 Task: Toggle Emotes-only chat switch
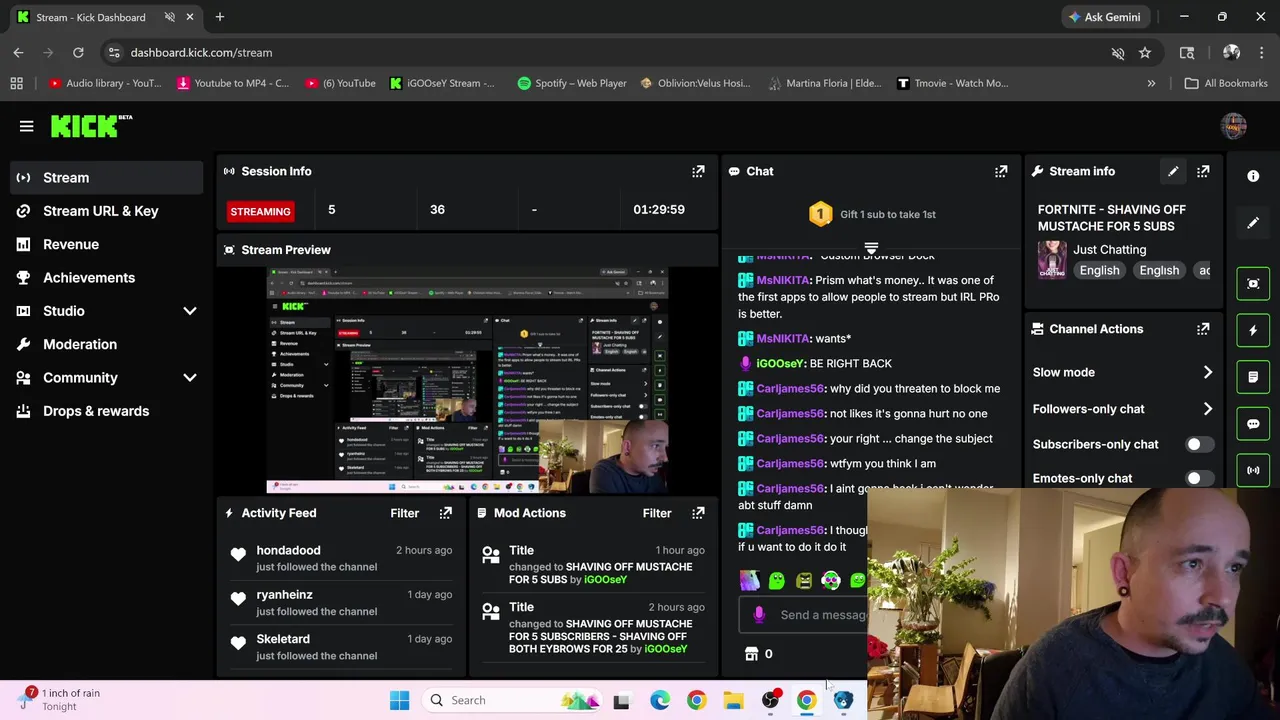pos(1198,478)
